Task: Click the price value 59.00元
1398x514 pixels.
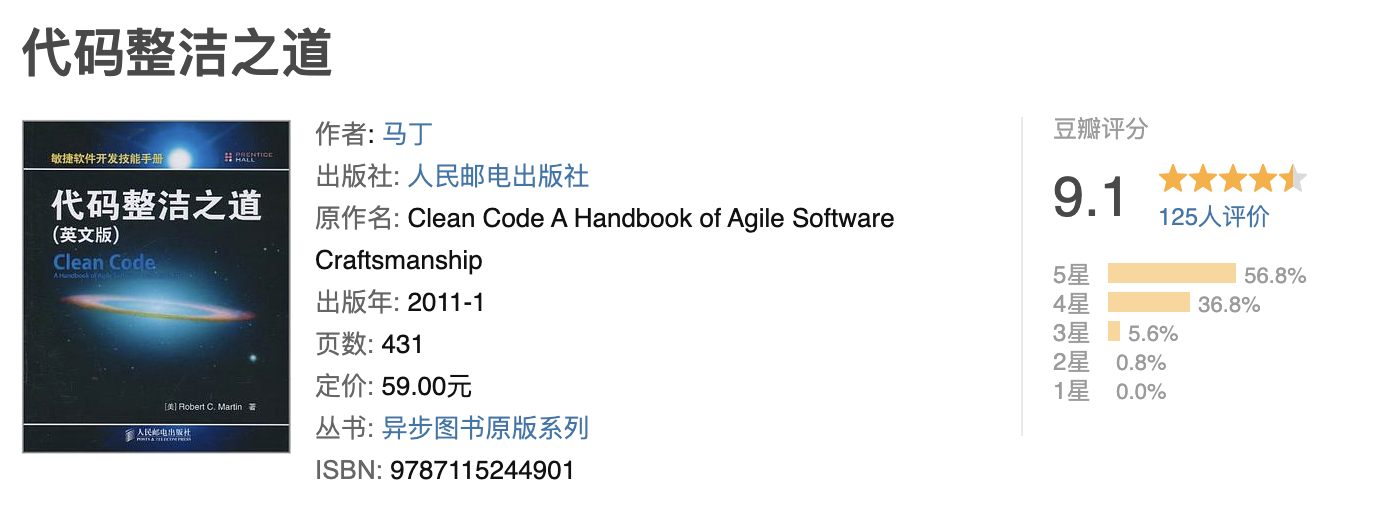Action: 427,386
